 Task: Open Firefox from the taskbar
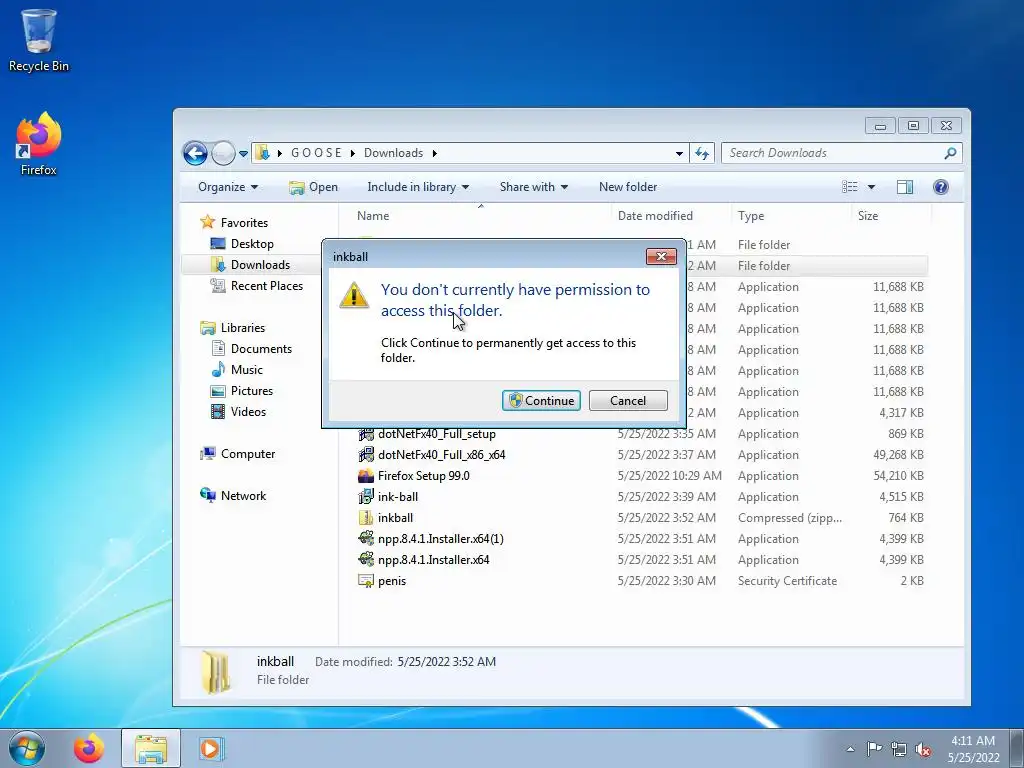pyautogui.click(x=89, y=748)
